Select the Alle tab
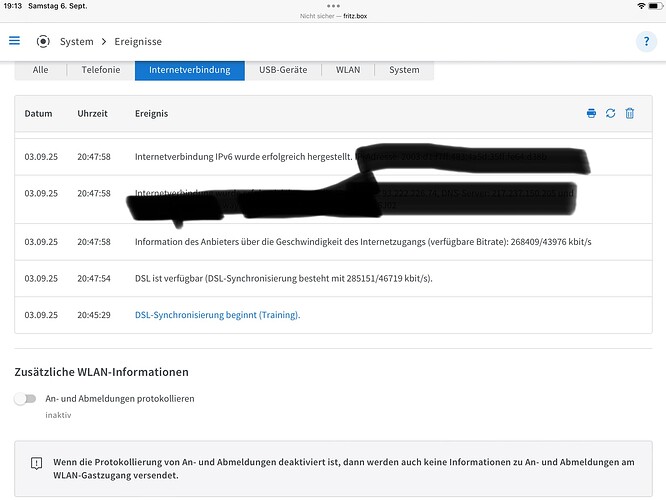The height and width of the screenshot is (500, 666). coord(40,70)
